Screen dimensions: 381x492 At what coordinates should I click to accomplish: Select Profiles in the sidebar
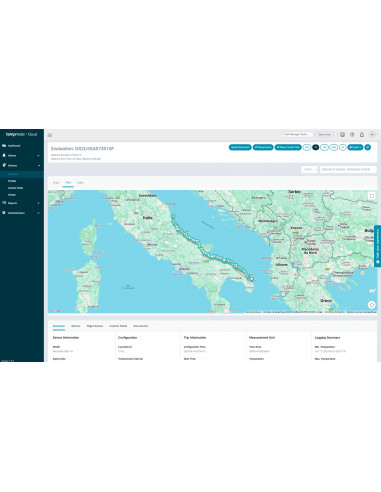point(12,181)
